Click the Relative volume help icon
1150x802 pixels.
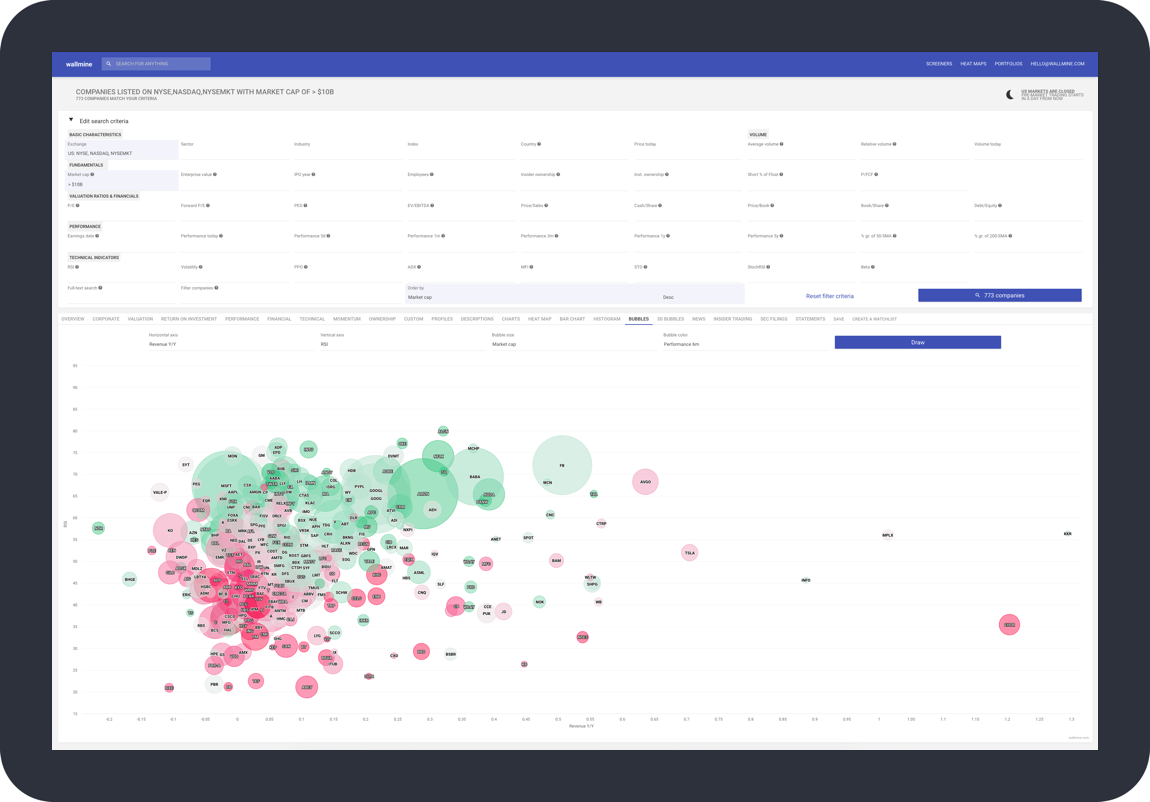[895, 144]
